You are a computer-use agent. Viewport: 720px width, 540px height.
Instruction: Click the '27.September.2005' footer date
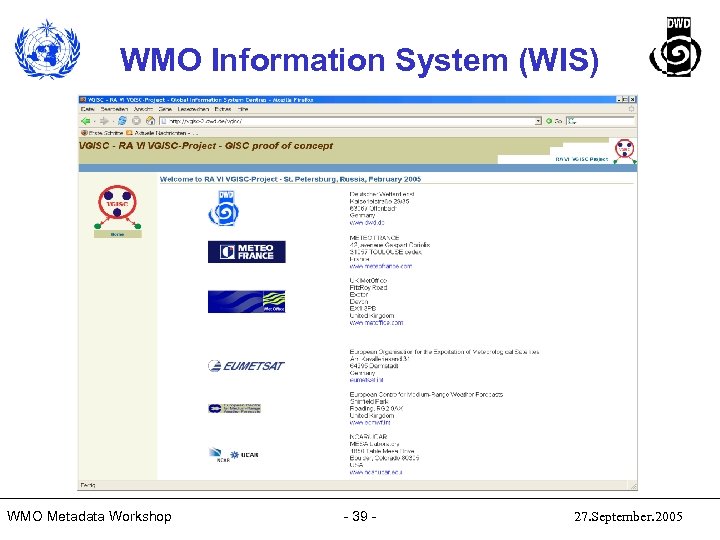pos(628,517)
